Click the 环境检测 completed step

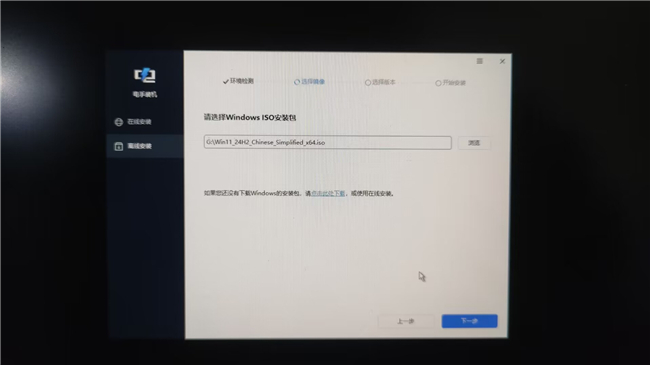pyautogui.click(x=238, y=81)
